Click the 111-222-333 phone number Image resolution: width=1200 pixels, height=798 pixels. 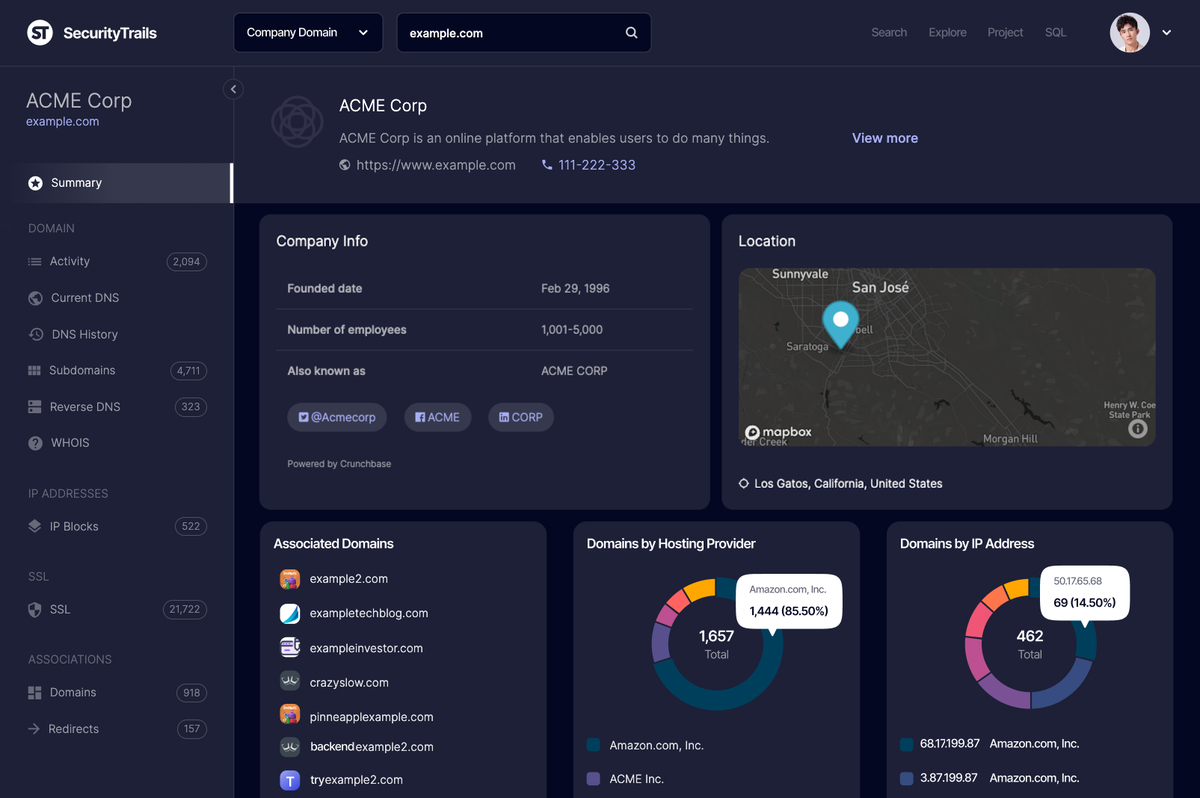[x=597, y=165]
